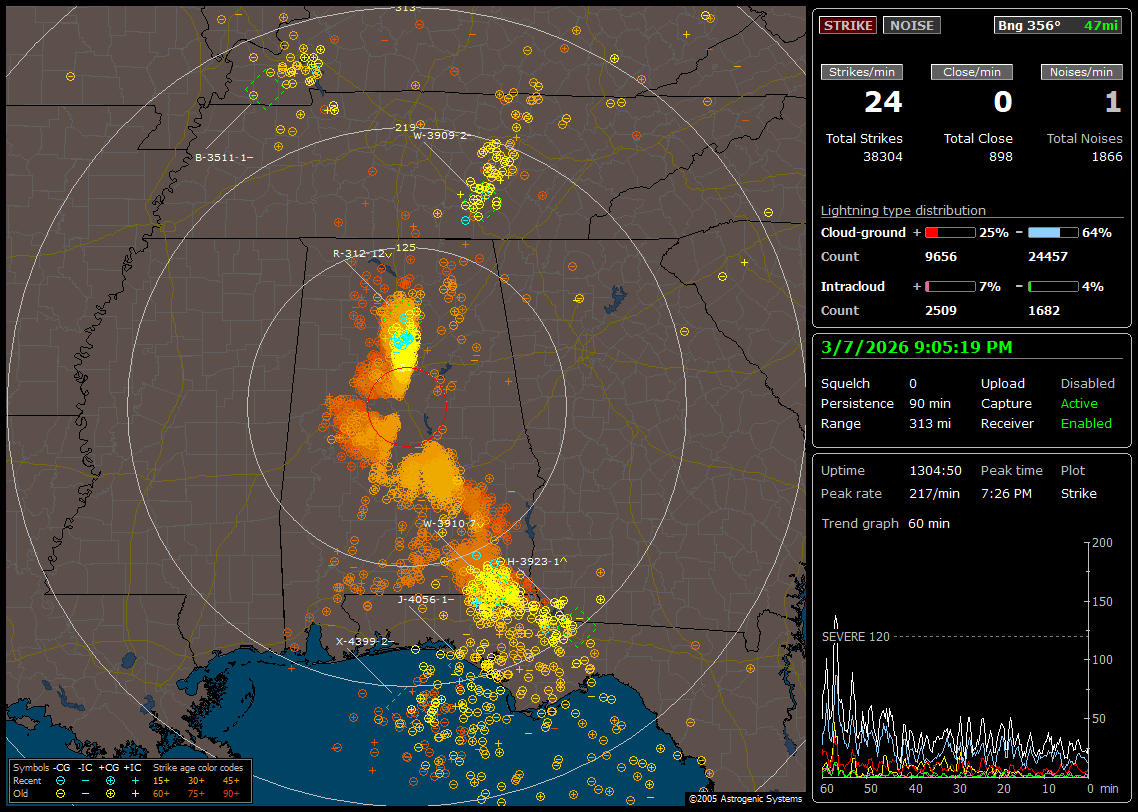Click the old +IC yellow plus symbol
The height and width of the screenshot is (812, 1138).
click(x=135, y=791)
